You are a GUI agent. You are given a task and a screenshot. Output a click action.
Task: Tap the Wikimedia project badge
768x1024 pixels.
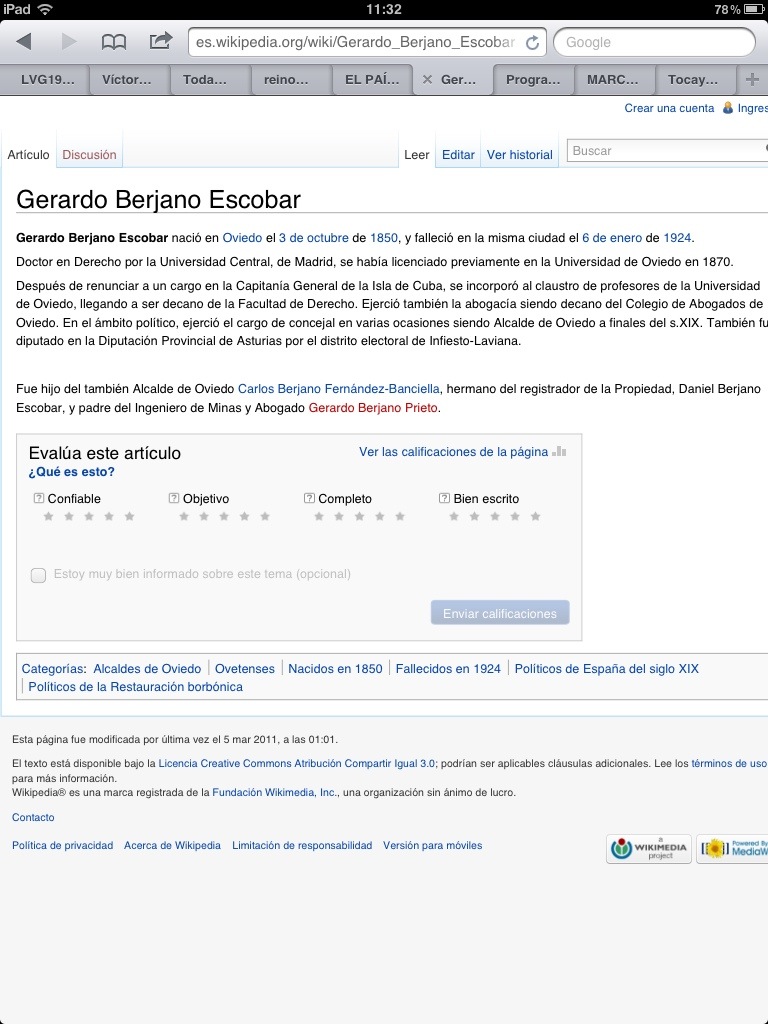648,849
